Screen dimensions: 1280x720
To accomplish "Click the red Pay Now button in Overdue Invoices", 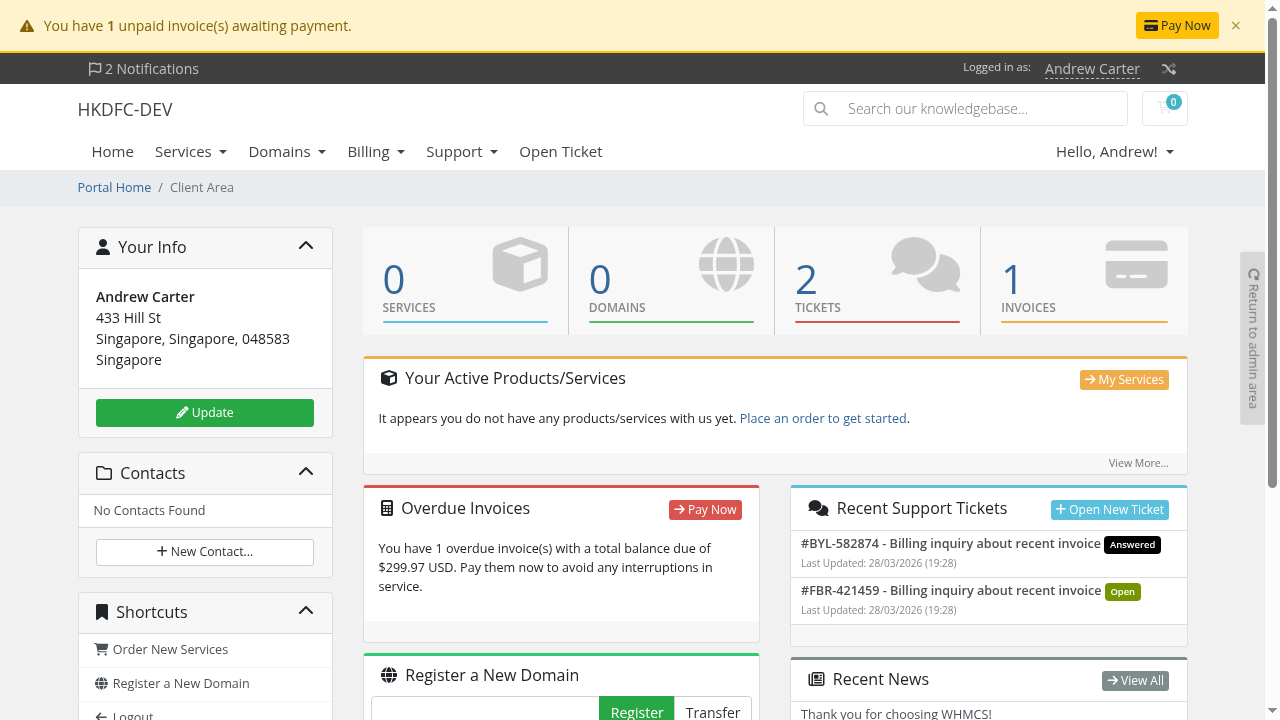I will pyautogui.click(x=705, y=510).
